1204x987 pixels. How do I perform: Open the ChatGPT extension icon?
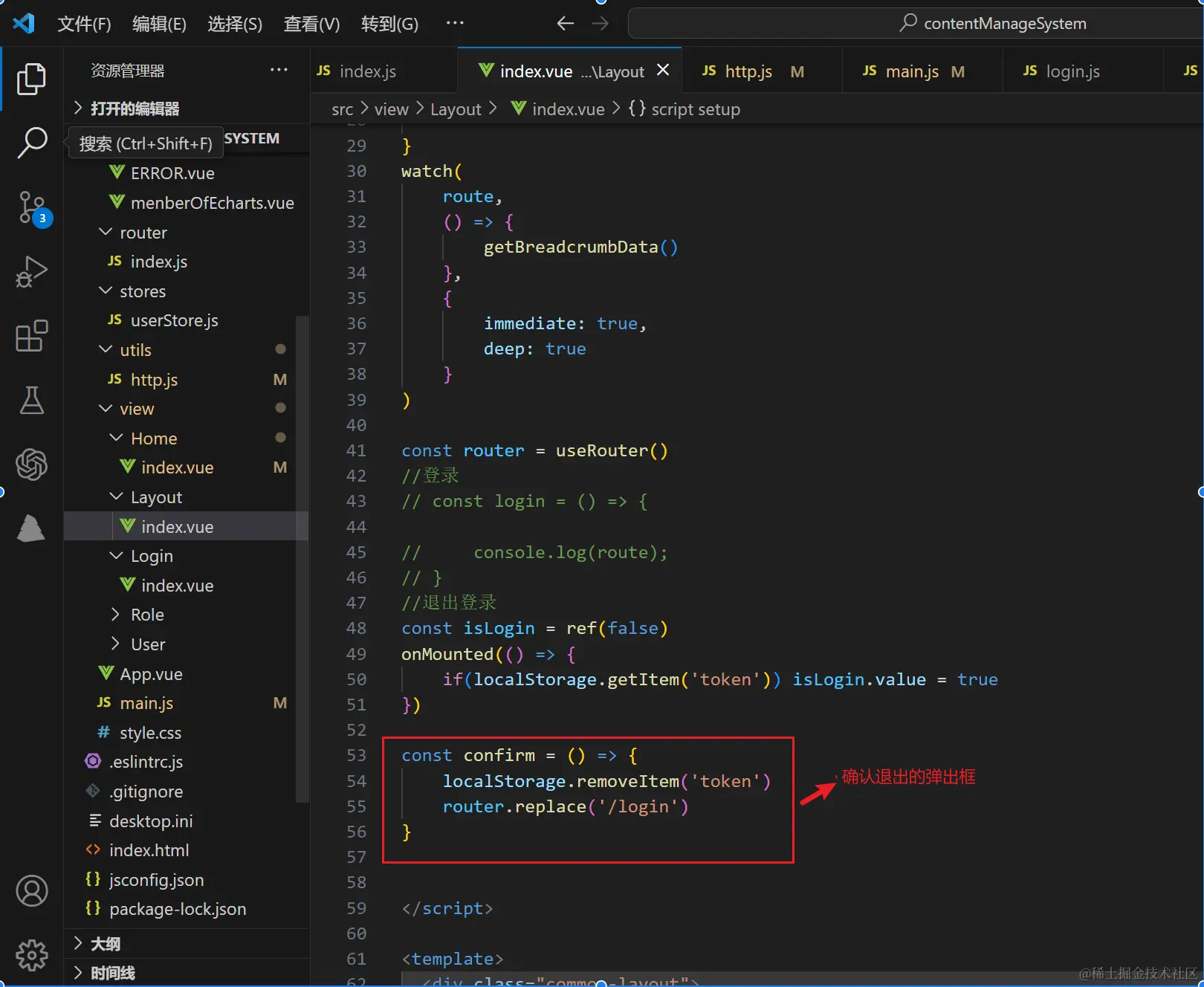[31, 465]
